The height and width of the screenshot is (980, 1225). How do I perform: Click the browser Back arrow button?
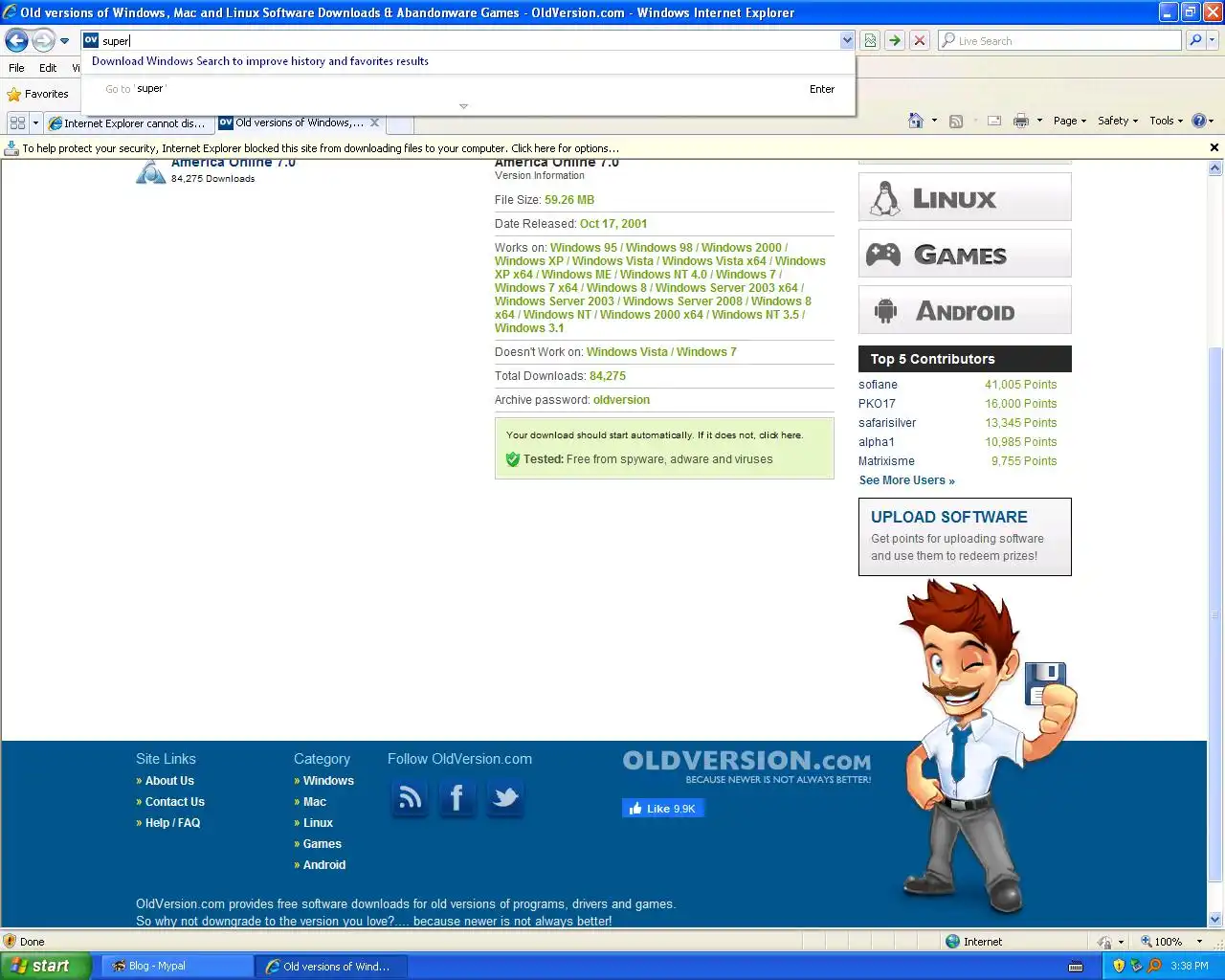16,40
